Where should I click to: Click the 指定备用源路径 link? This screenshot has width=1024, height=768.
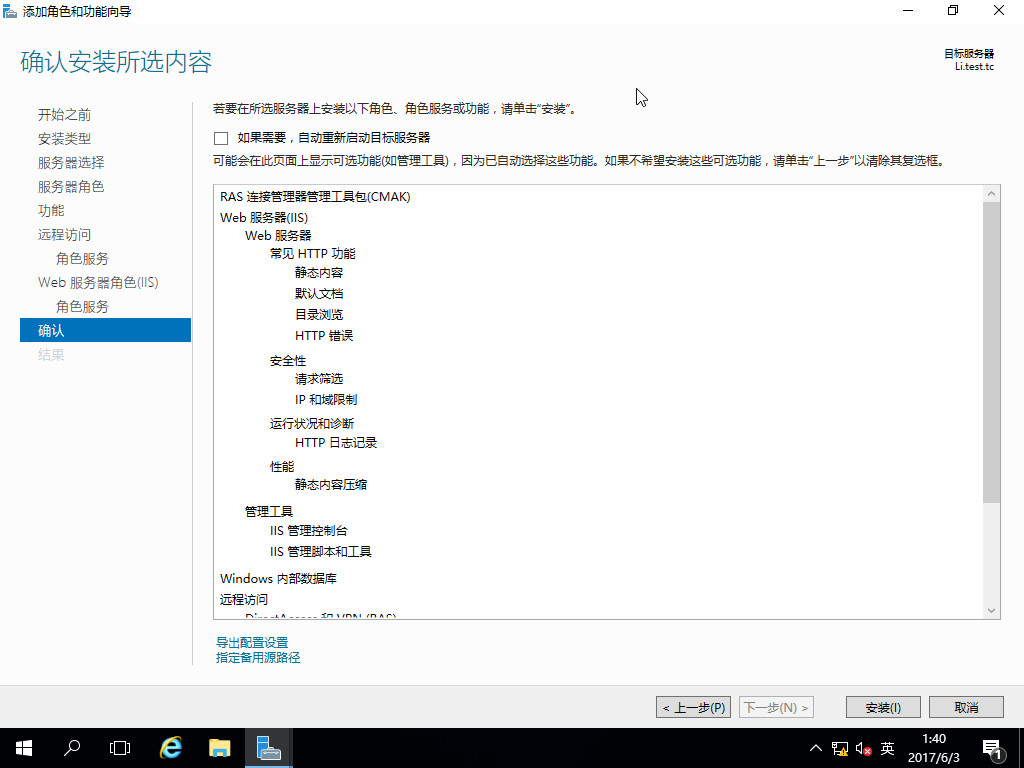pos(258,658)
